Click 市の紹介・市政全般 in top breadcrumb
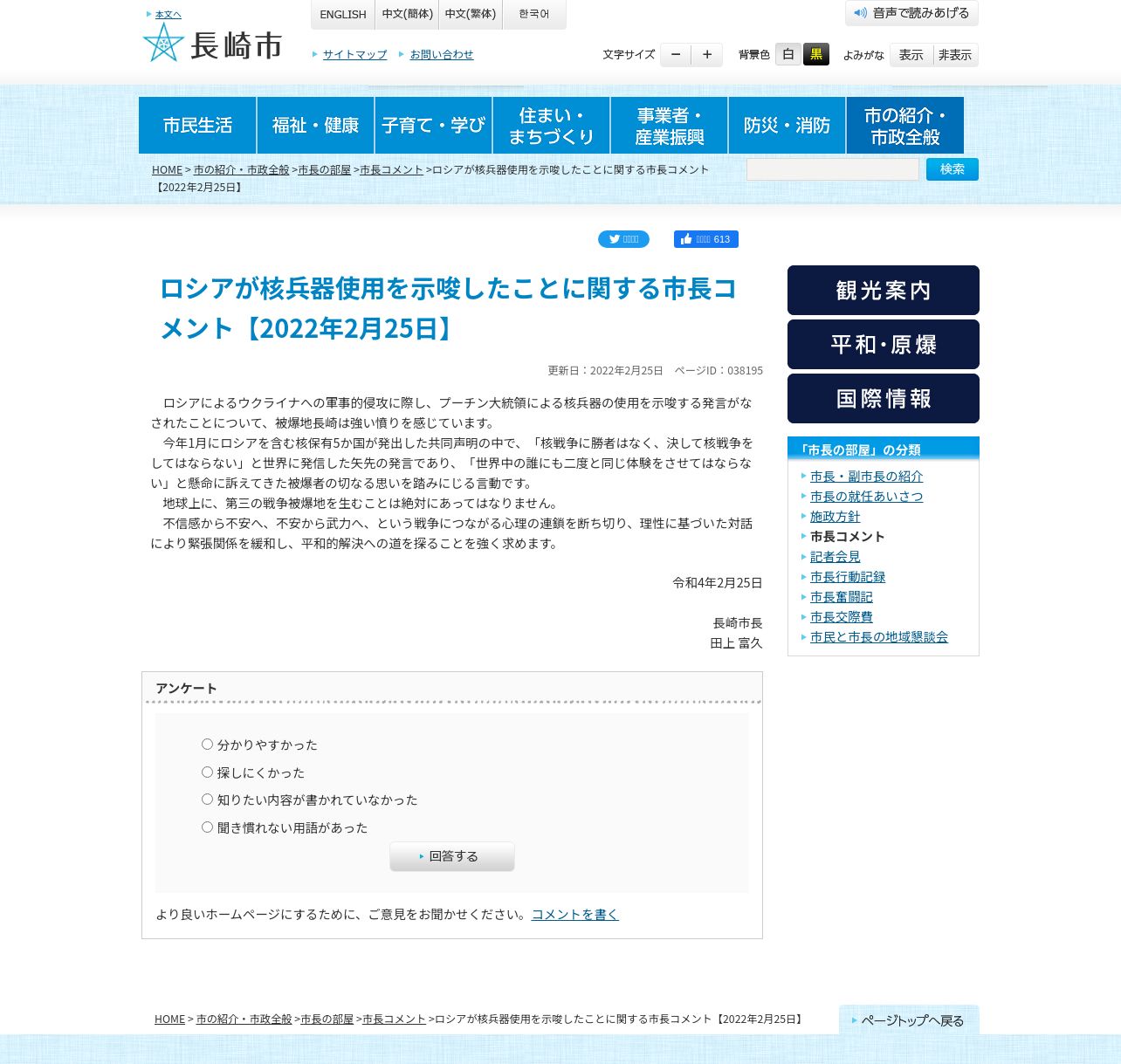 [241, 169]
